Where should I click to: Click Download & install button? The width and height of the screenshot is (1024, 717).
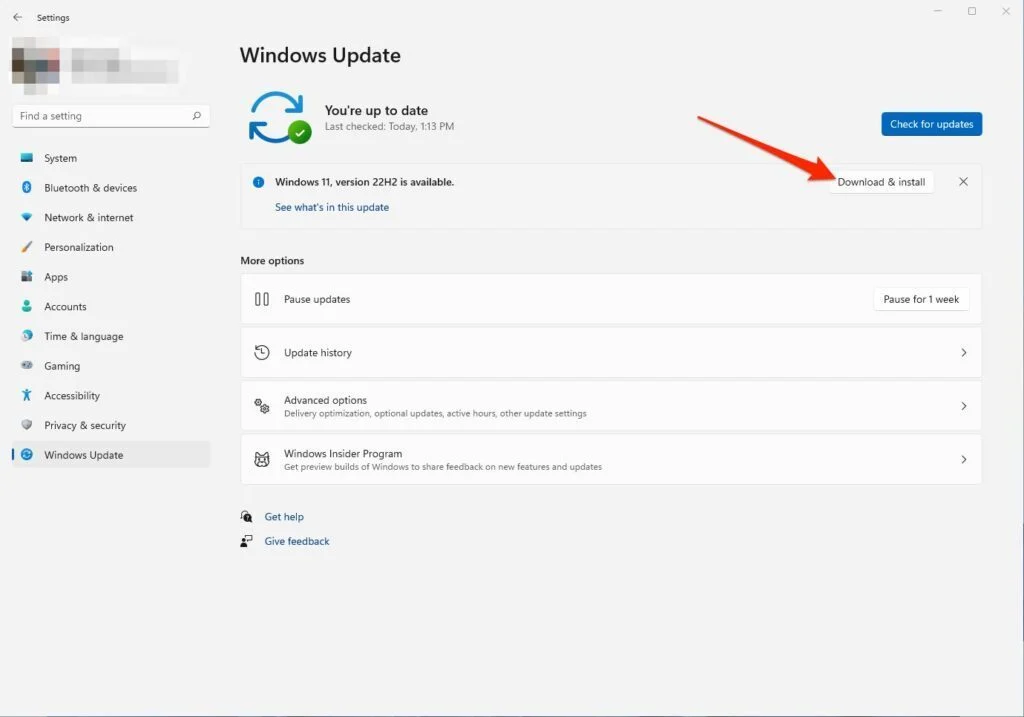pyautogui.click(x=881, y=182)
